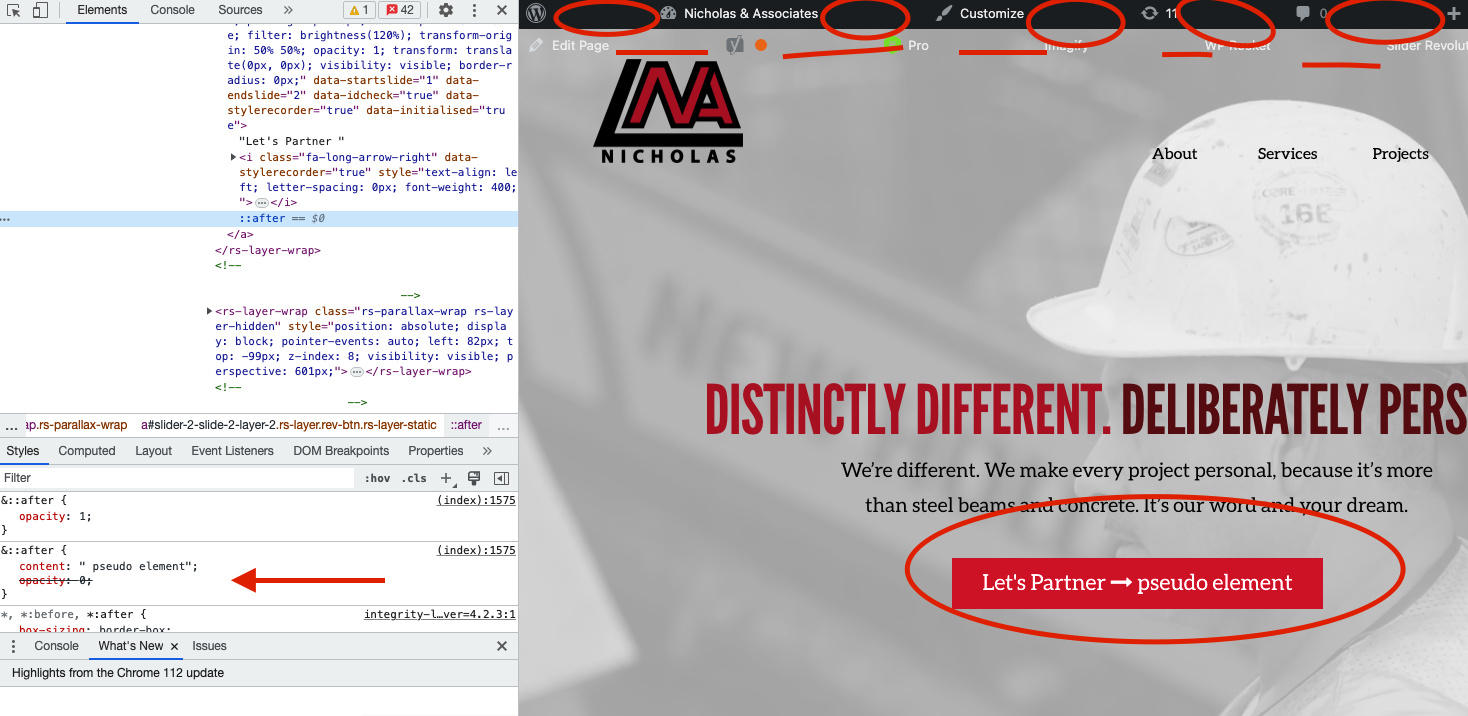Image resolution: width=1468 pixels, height=716 pixels.
Task: Expand the rs-layer-wrap tree node
Action: 209,311
